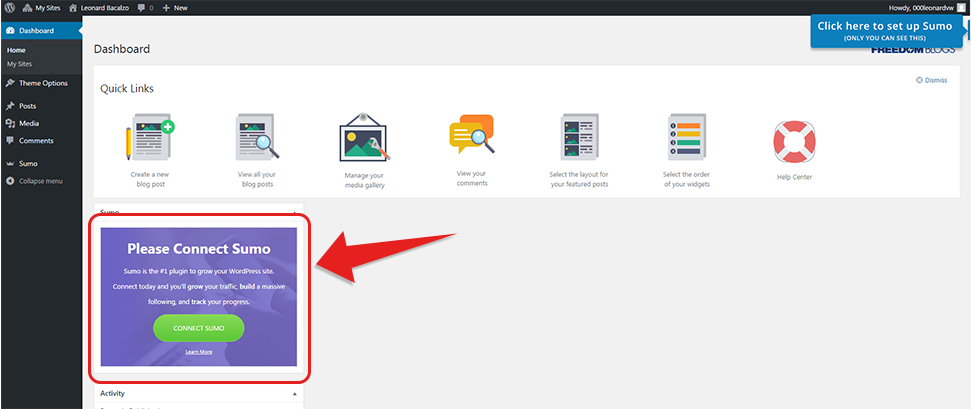This screenshot has height=409, width=971.
Task: Open My Sites in the sidebar submenu
Action: coord(19,64)
